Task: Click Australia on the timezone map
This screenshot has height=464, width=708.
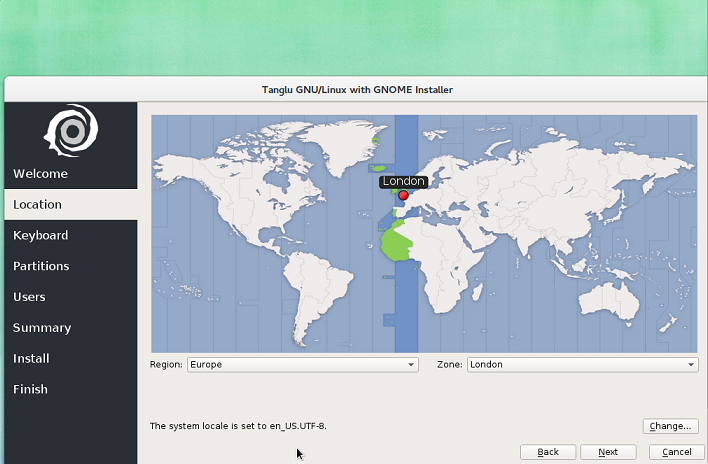Action: coord(610,300)
